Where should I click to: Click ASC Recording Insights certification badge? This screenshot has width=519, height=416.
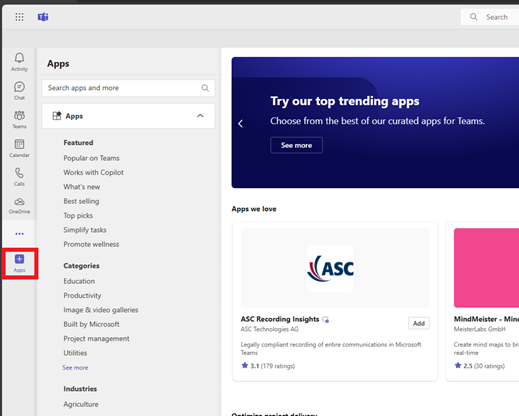[326, 320]
